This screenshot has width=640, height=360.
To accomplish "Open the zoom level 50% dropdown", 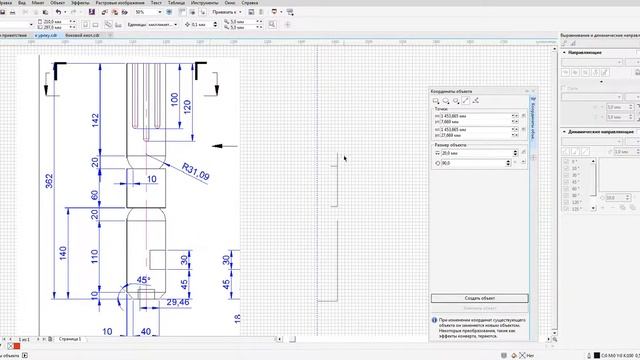I will pos(160,12).
